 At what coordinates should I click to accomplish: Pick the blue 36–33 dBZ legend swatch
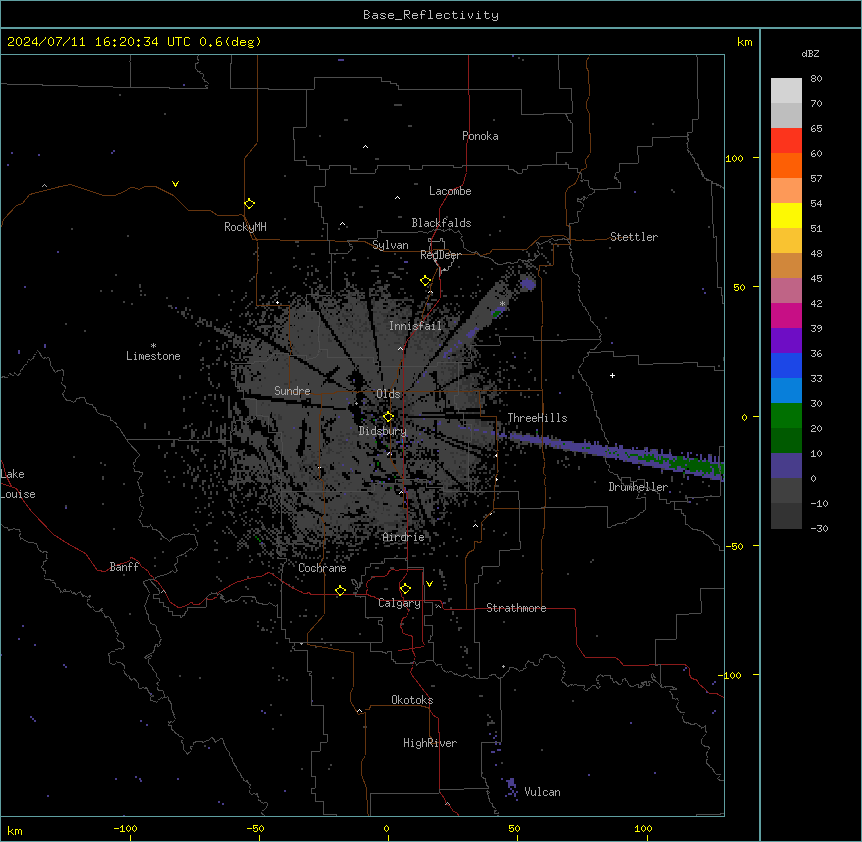(786, 365)
